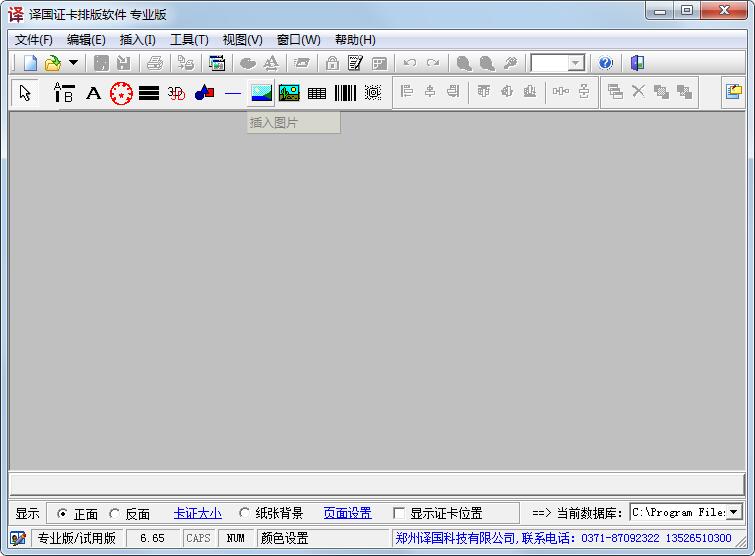The height and width of the screenshot is (556, 755).
Task: Click the Insert Picture icon
Action: [x=261, y=93]
